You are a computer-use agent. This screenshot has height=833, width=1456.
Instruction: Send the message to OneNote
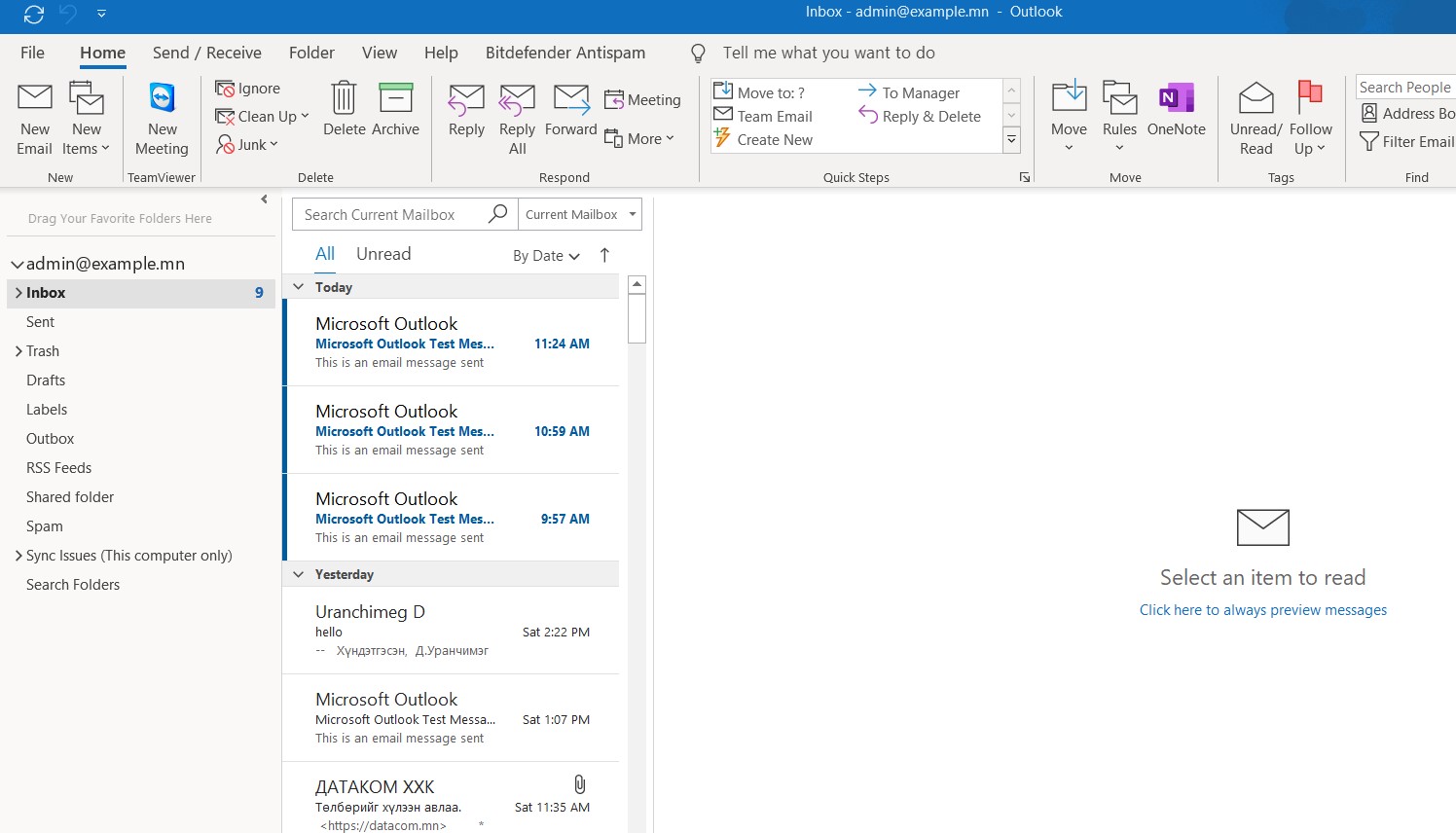(x=1176, y=109)
